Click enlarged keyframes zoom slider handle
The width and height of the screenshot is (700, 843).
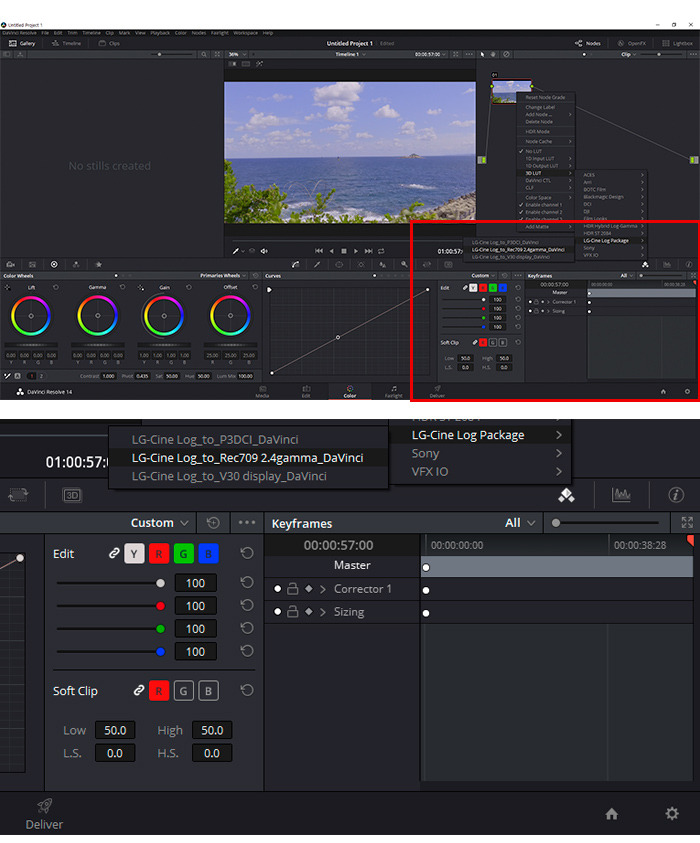(x=556, y=523)
